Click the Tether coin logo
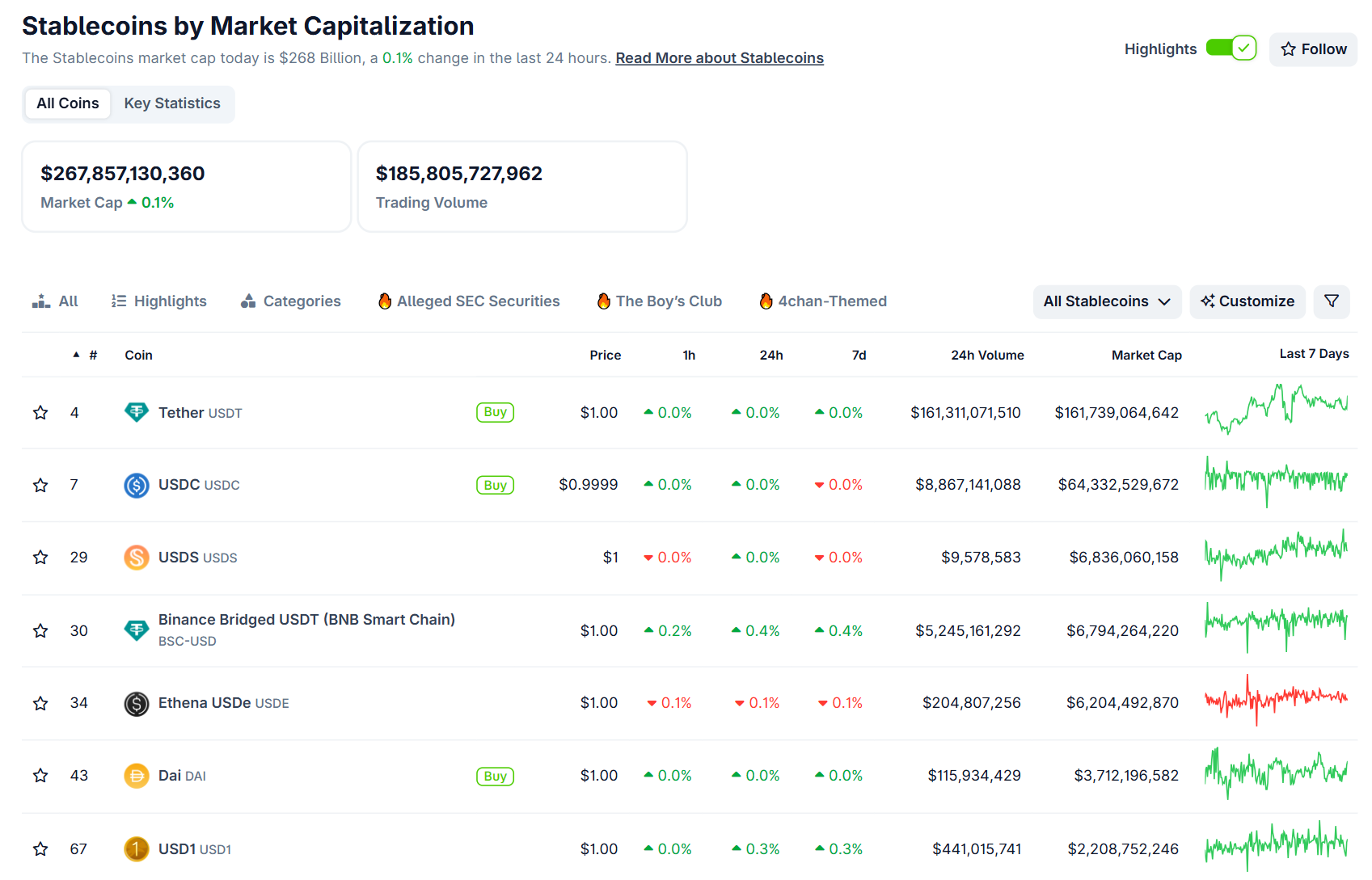The image size is (1372, 880). 137,413
